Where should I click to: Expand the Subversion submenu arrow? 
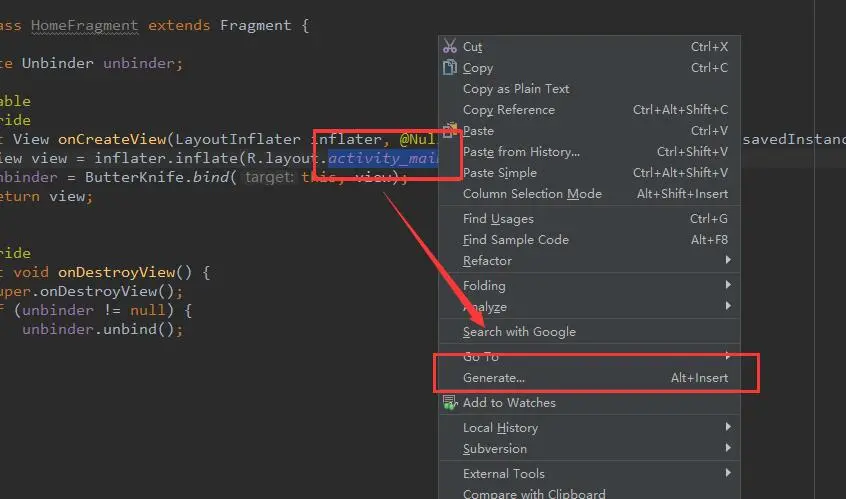pos(728,448)
